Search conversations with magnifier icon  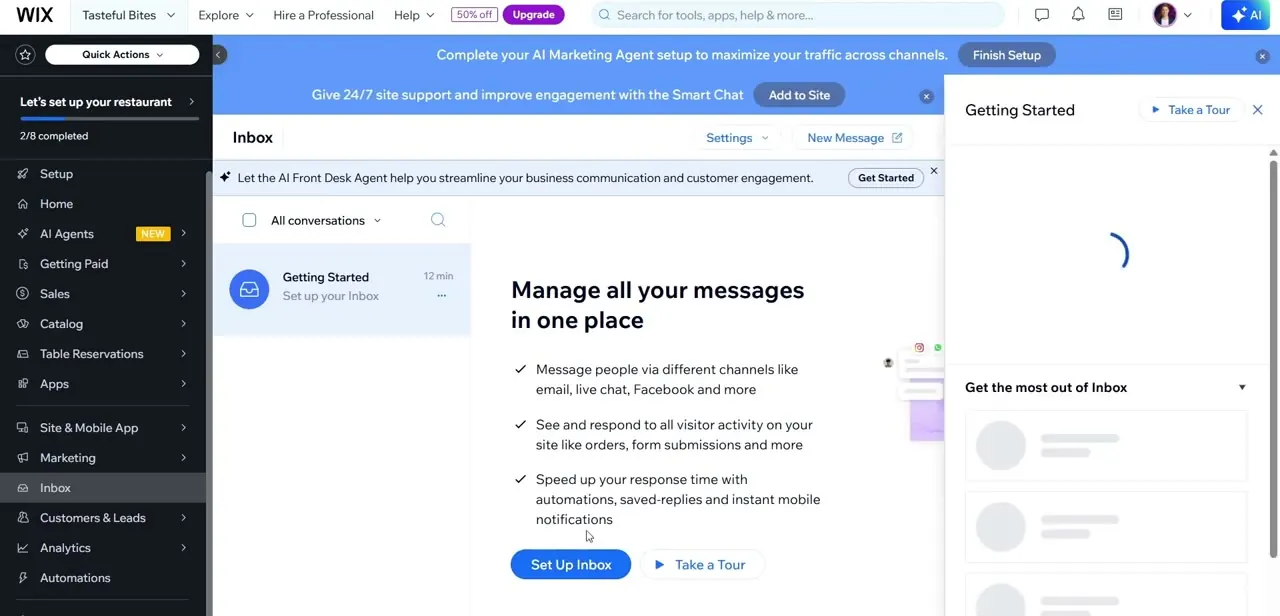pyautogui.click(x=438, y=220)
